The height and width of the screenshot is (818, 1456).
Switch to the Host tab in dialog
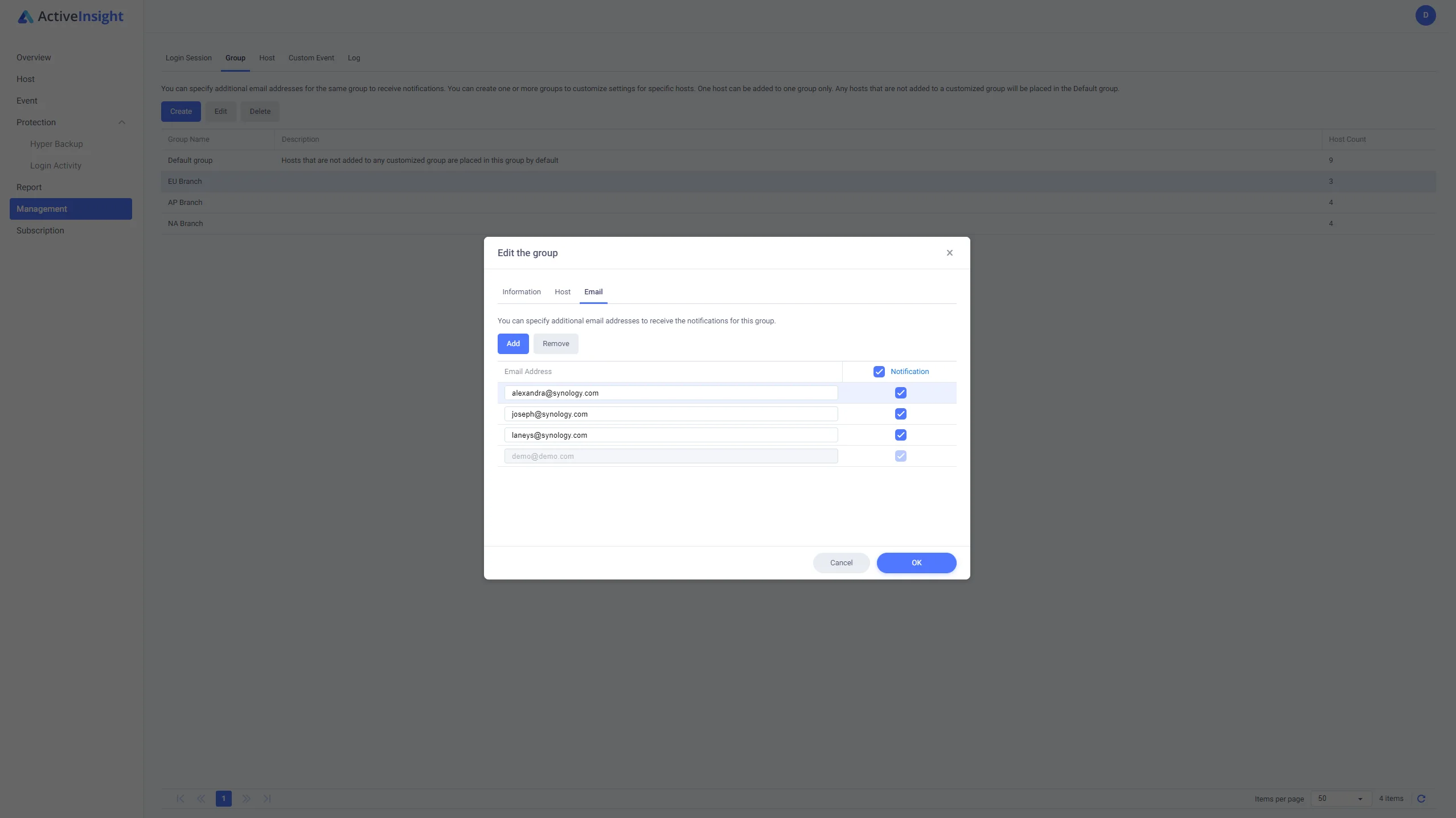(562, 292)
